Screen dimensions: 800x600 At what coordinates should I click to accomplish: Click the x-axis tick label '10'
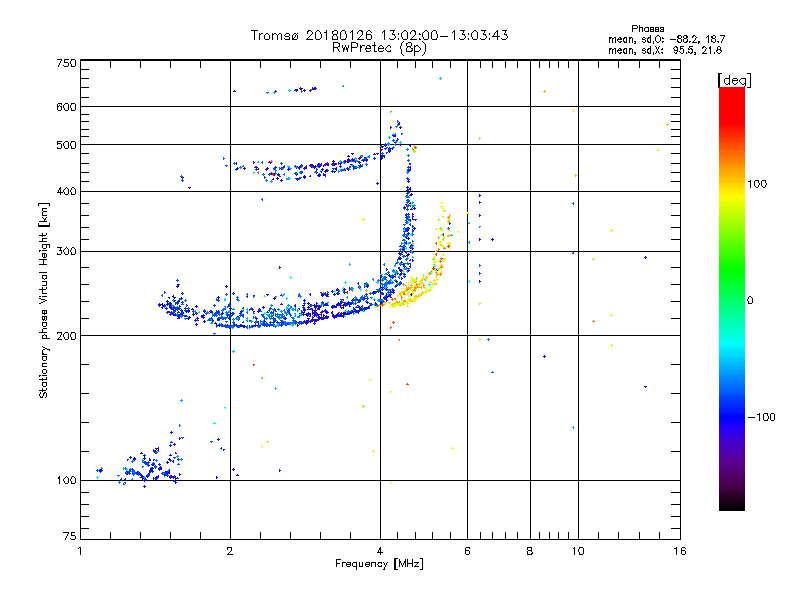tap(578, 551)
